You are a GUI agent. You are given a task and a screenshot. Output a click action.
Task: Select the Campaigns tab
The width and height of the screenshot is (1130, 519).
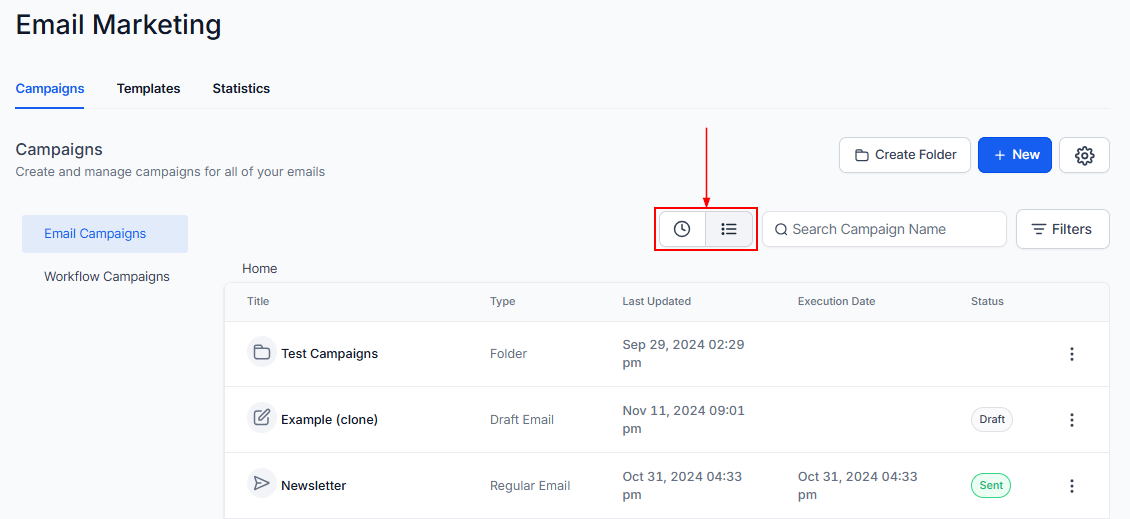click(50, 88)
